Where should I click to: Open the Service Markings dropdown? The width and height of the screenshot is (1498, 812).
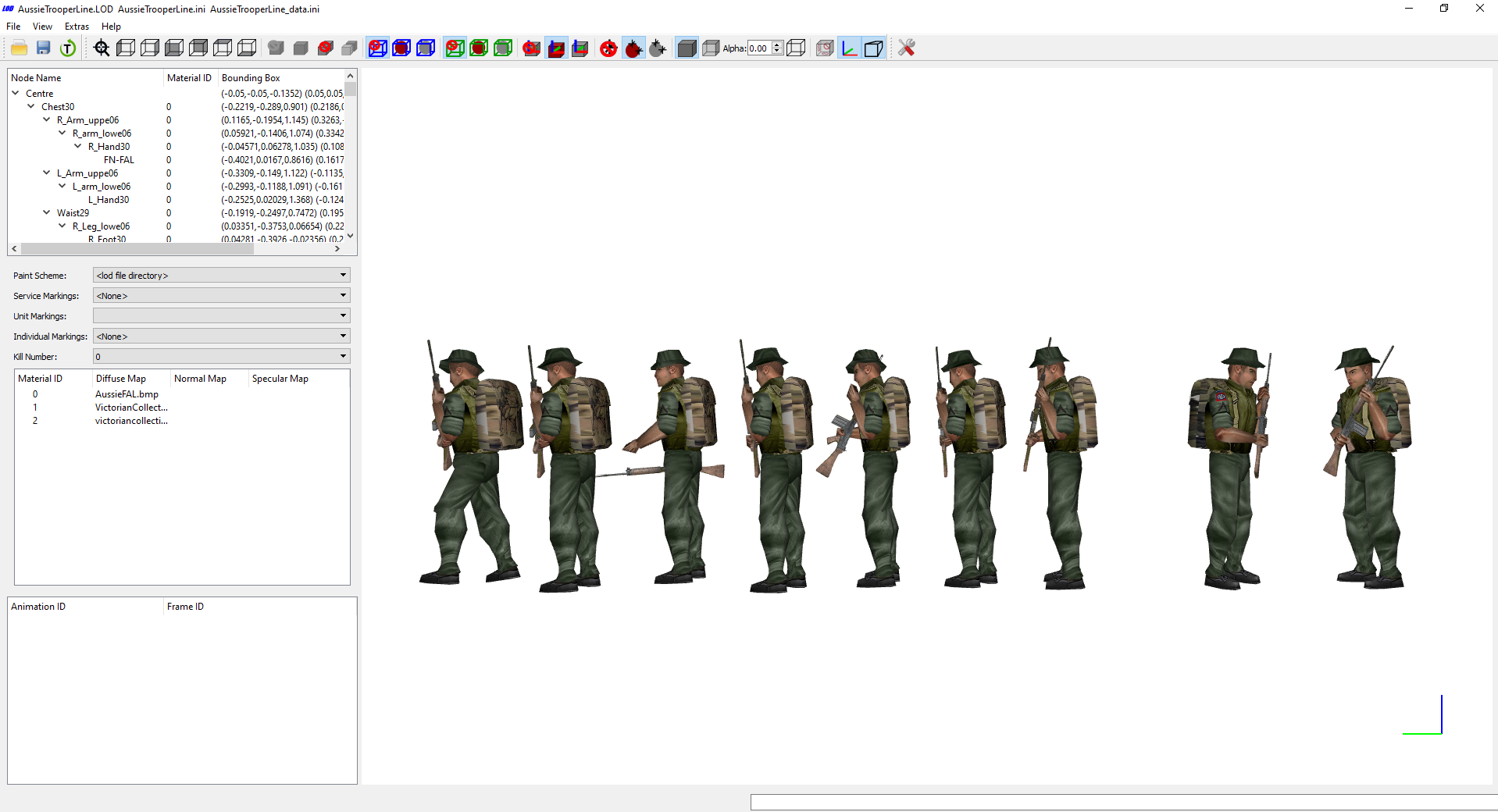point(221,295)
